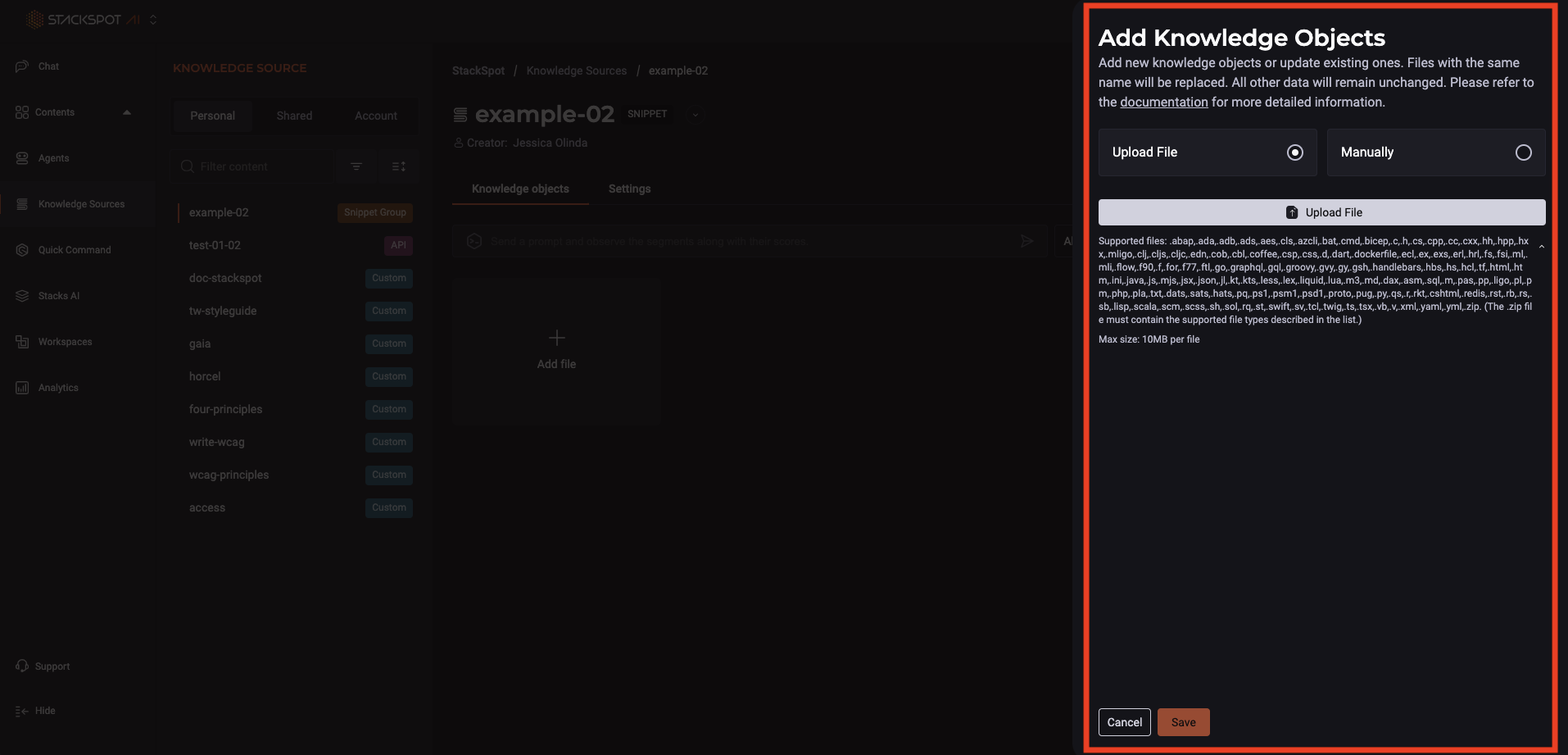Image resolution: width=1568 pixels, height=755 pixels.
Task: Click the wide Upload File button
Action: [1322, 212]
